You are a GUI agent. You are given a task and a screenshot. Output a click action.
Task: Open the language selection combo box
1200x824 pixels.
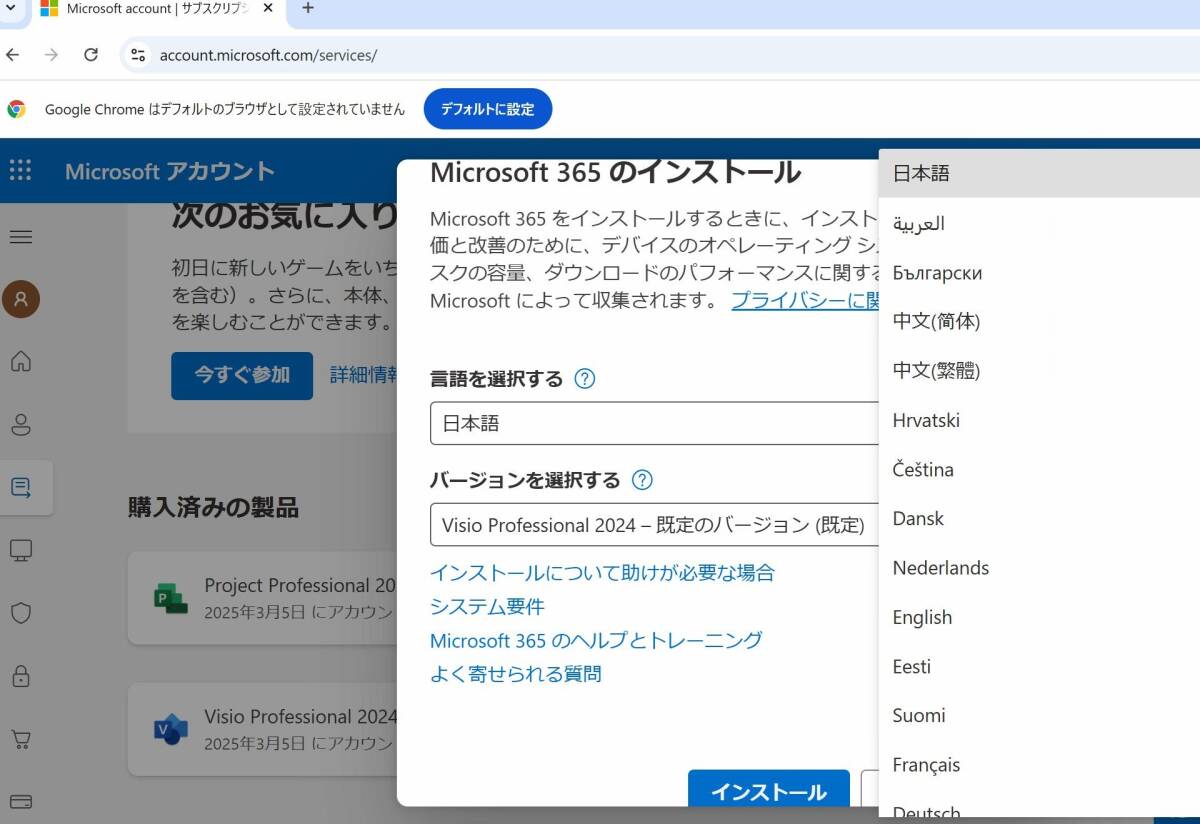654,423
